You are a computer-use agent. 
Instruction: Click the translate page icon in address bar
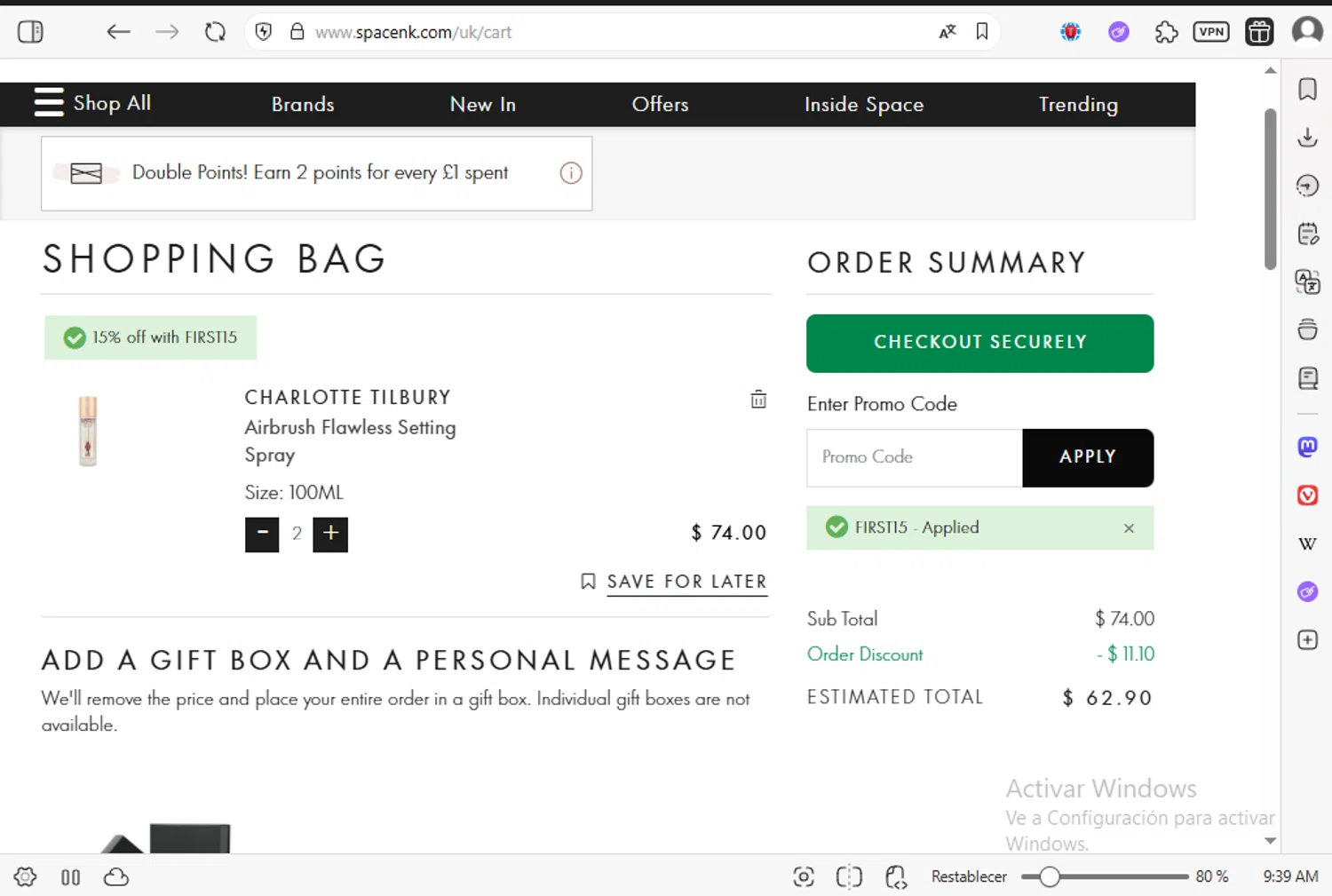click(x=947, y=32)
